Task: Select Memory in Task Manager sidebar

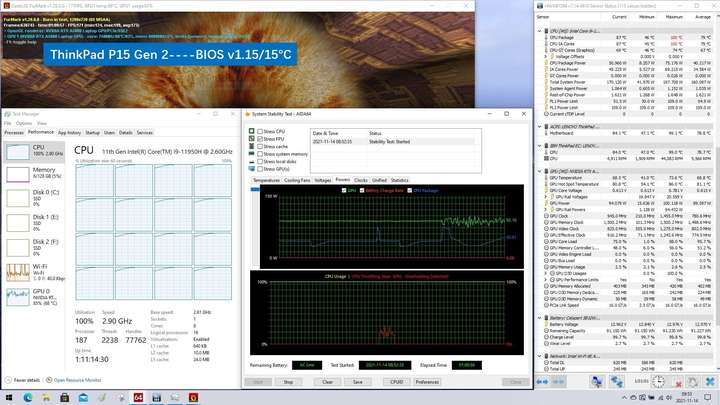Action: (34, 174)
